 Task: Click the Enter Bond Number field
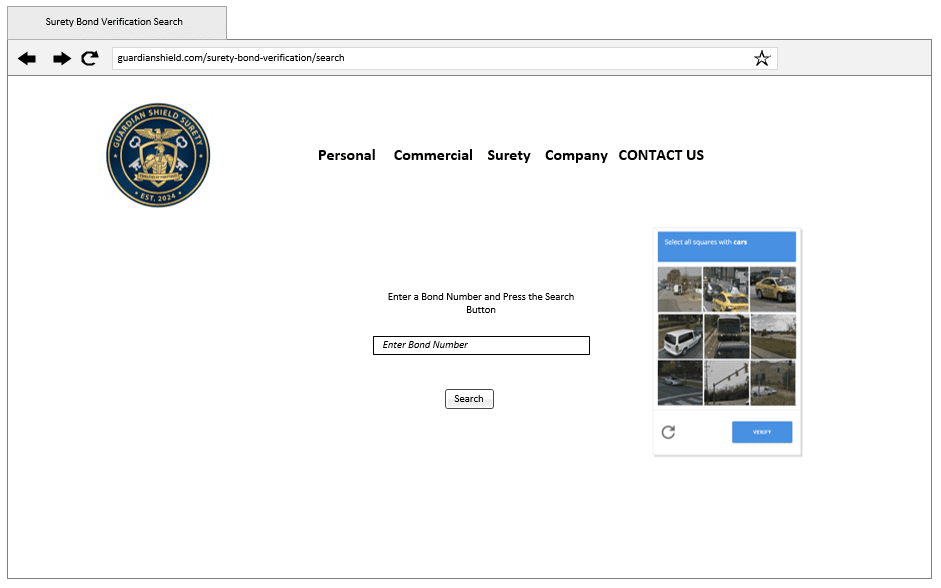pyautogui.click(x=481, y=345)
